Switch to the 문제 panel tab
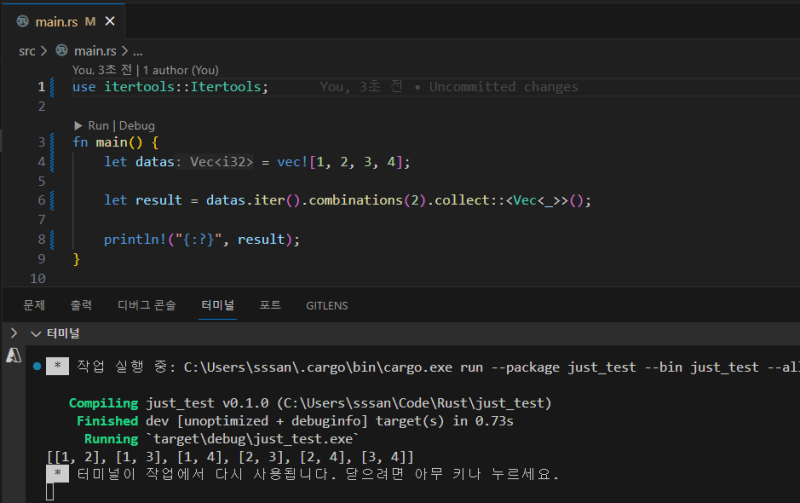This screenshot has width=800, height=503. coord(35,305)
